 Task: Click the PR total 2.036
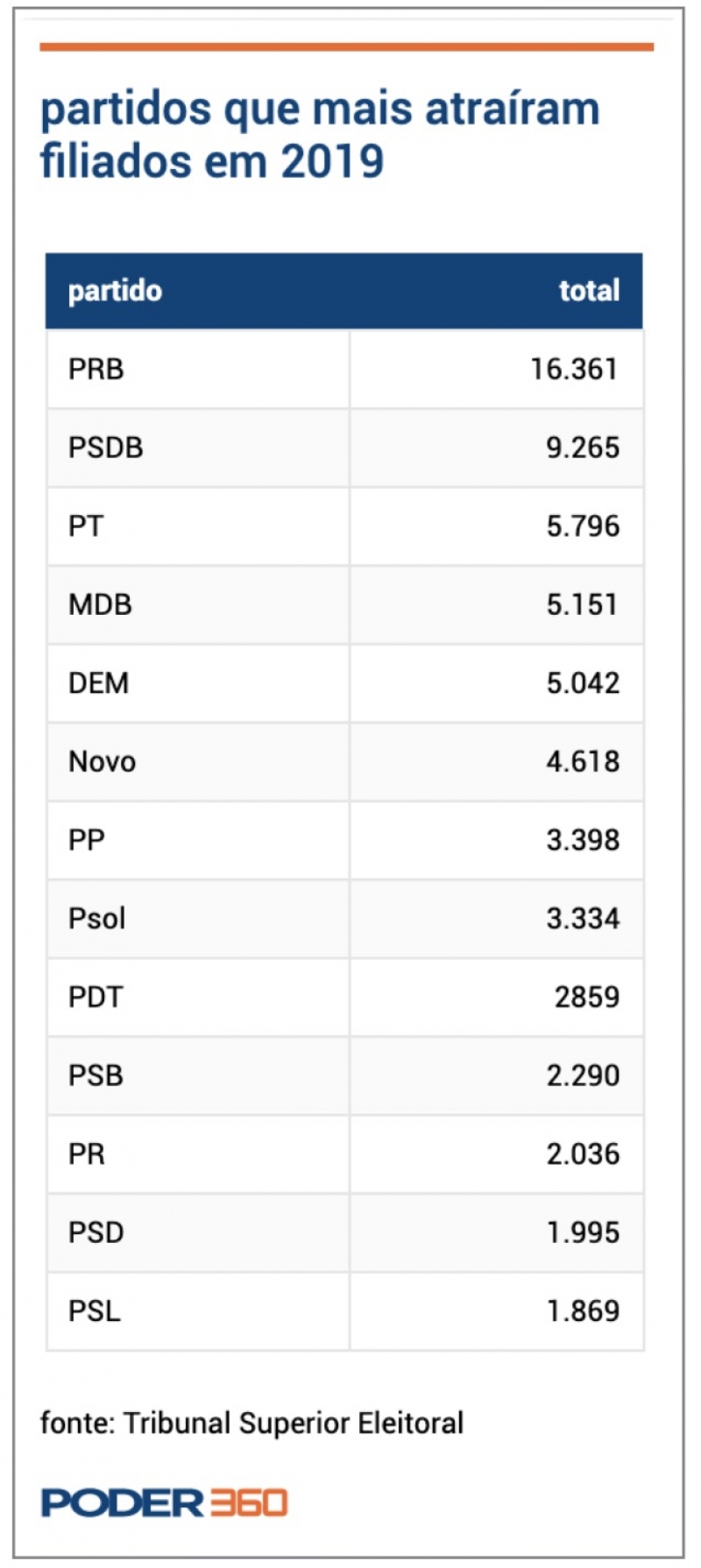point(583,1154)
